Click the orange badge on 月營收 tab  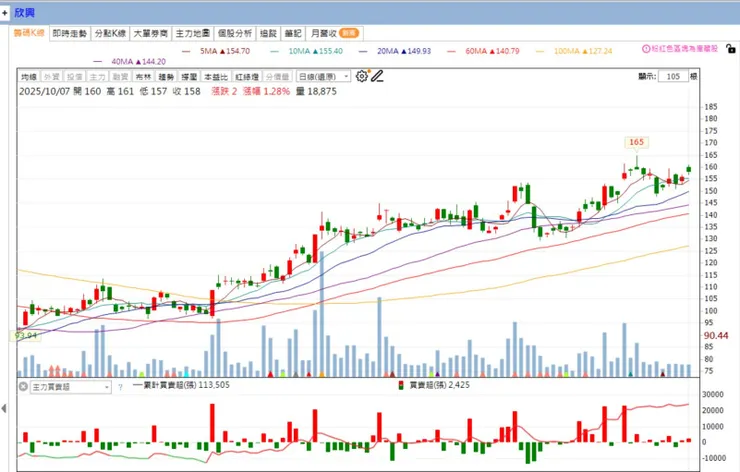349,33
